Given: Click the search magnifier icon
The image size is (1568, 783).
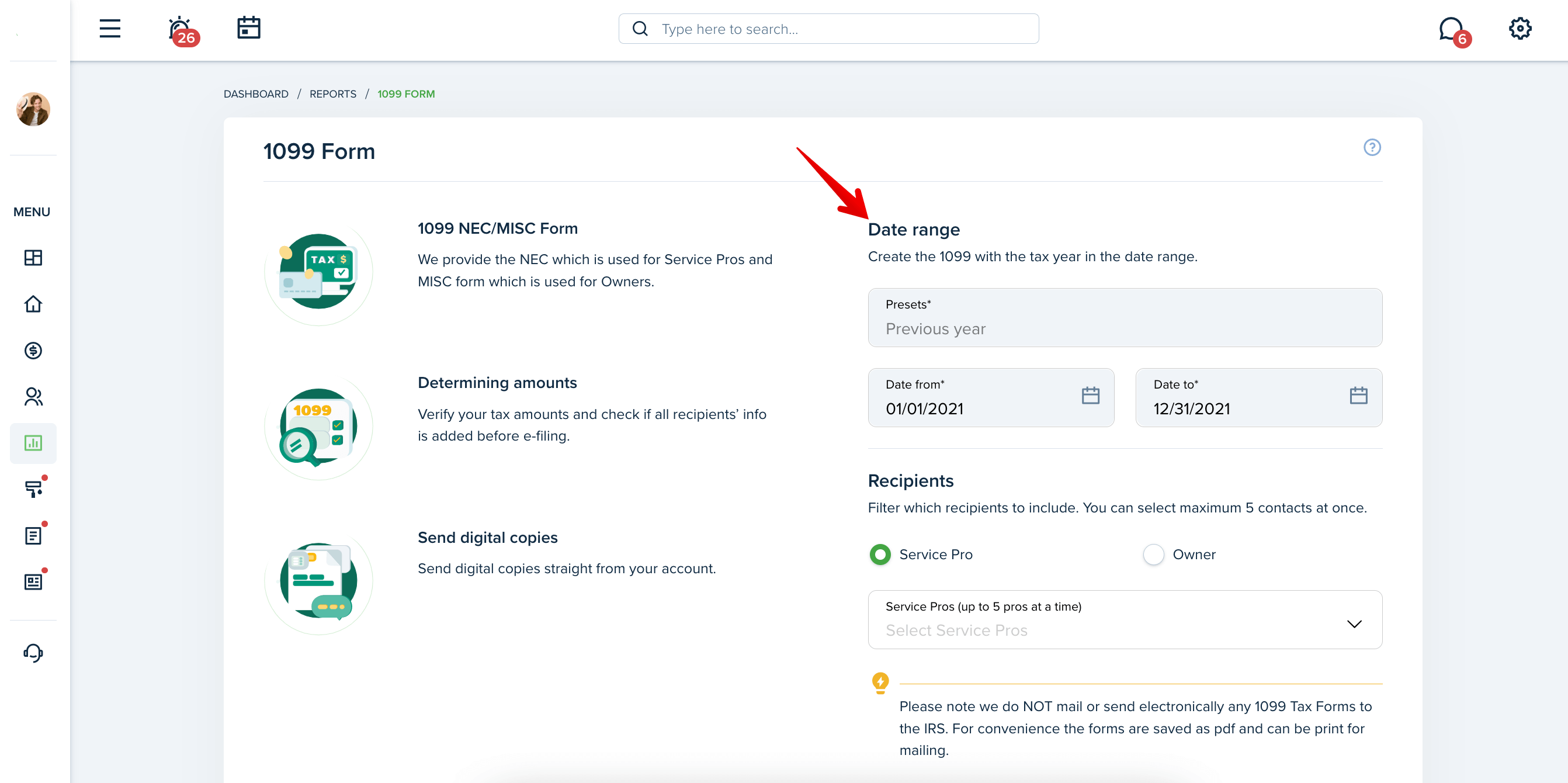Looking at the screenshot, I should 640,29.
